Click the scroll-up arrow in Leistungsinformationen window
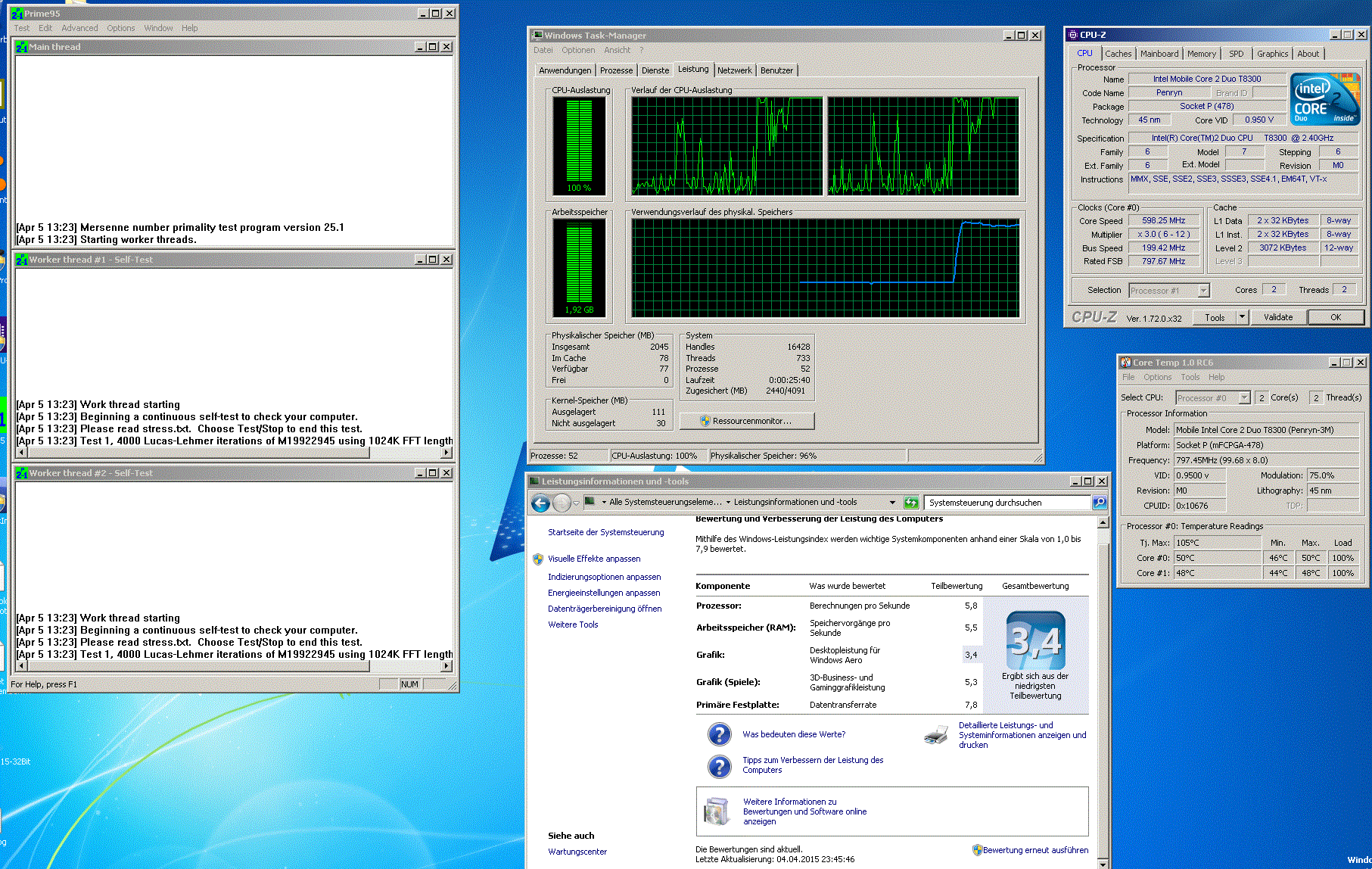This screenshot has width=1372, height=869. (x=1103, y=523)
